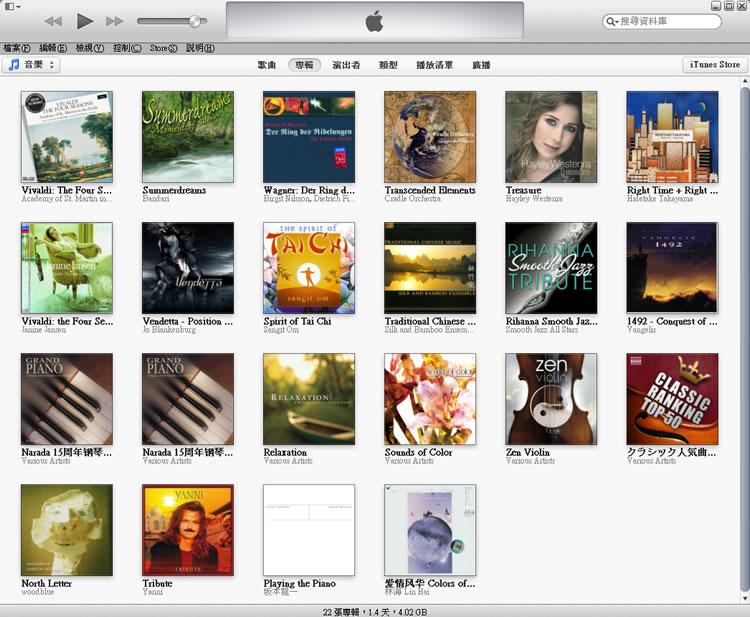Switch to the 播放清單 (Playlists) tab
The height and width of the screenshot is (617, 750).
434,65
